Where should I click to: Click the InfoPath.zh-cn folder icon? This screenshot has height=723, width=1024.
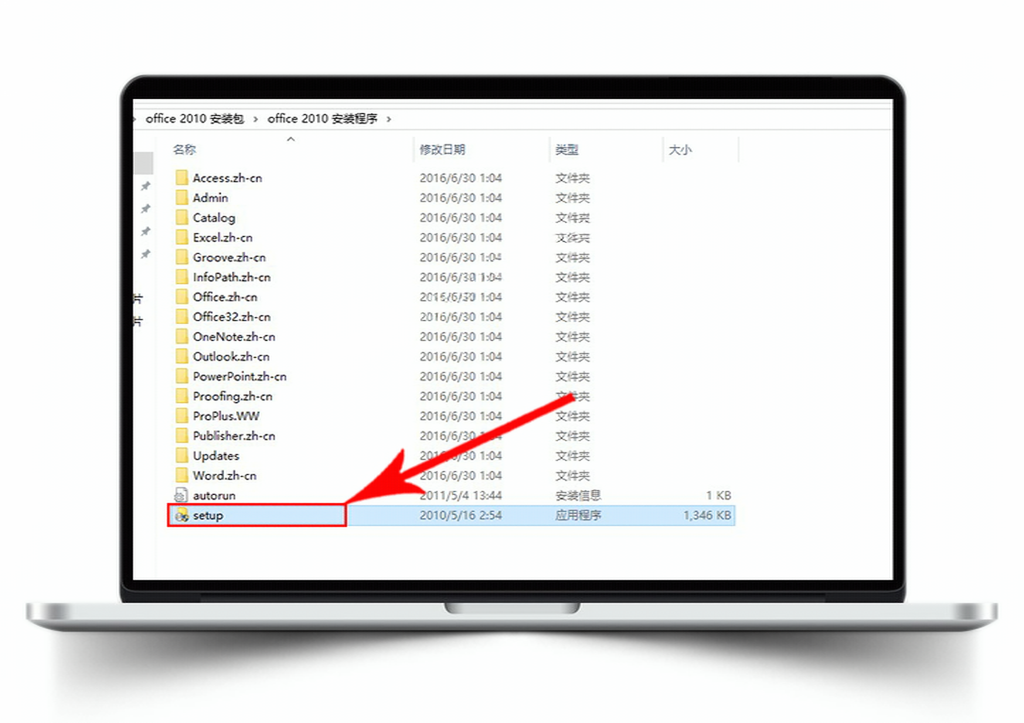182,277
